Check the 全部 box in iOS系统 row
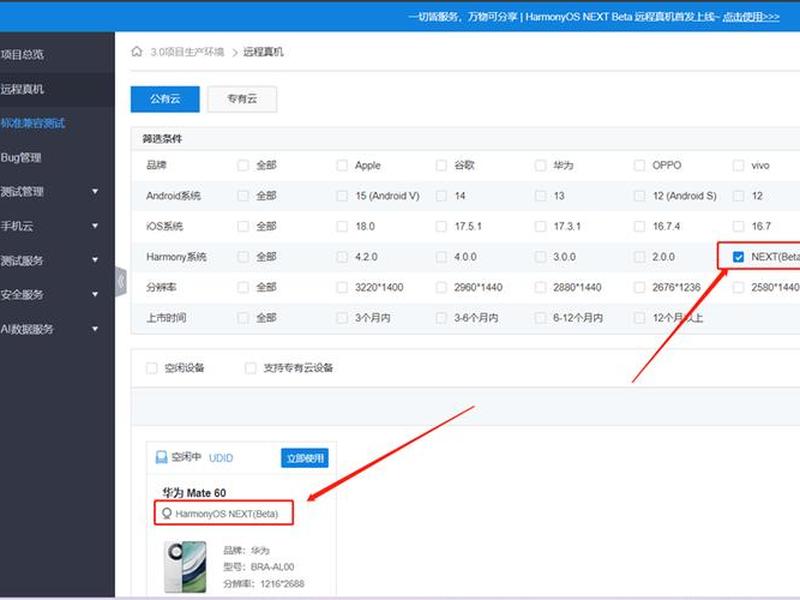800x600 pixels. (243, 226)
